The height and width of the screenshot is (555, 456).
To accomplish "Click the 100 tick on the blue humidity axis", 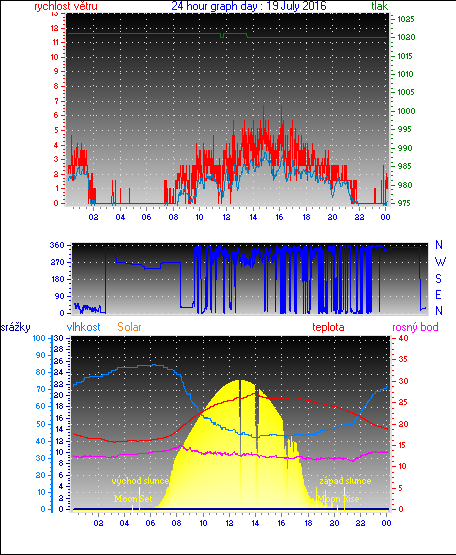I will pyautogui.click(x=39, y=338).
